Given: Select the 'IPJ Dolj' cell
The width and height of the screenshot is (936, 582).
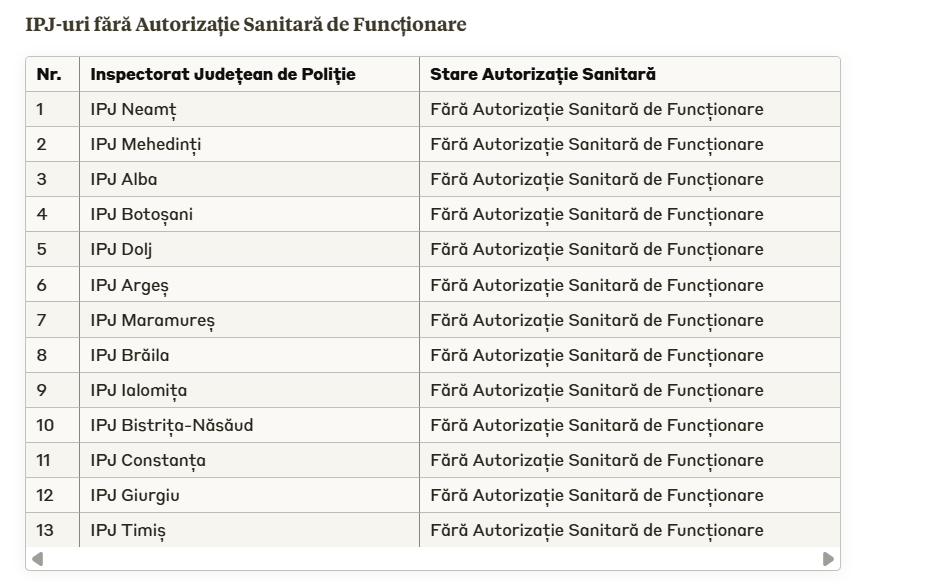Looking at the screenshot, I should click(x=121, y=249).
